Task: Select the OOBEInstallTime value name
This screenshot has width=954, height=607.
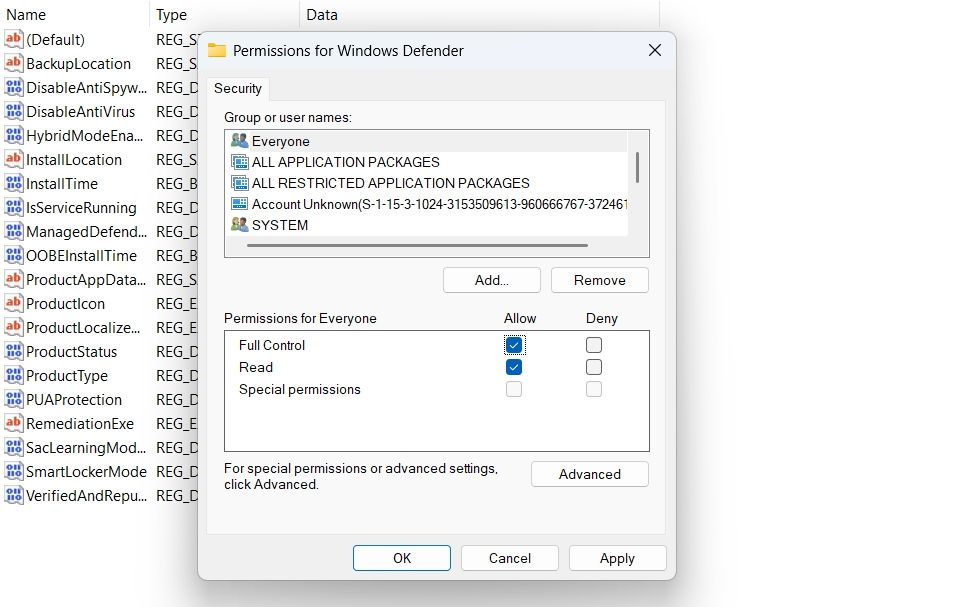Action: [82, 256]
